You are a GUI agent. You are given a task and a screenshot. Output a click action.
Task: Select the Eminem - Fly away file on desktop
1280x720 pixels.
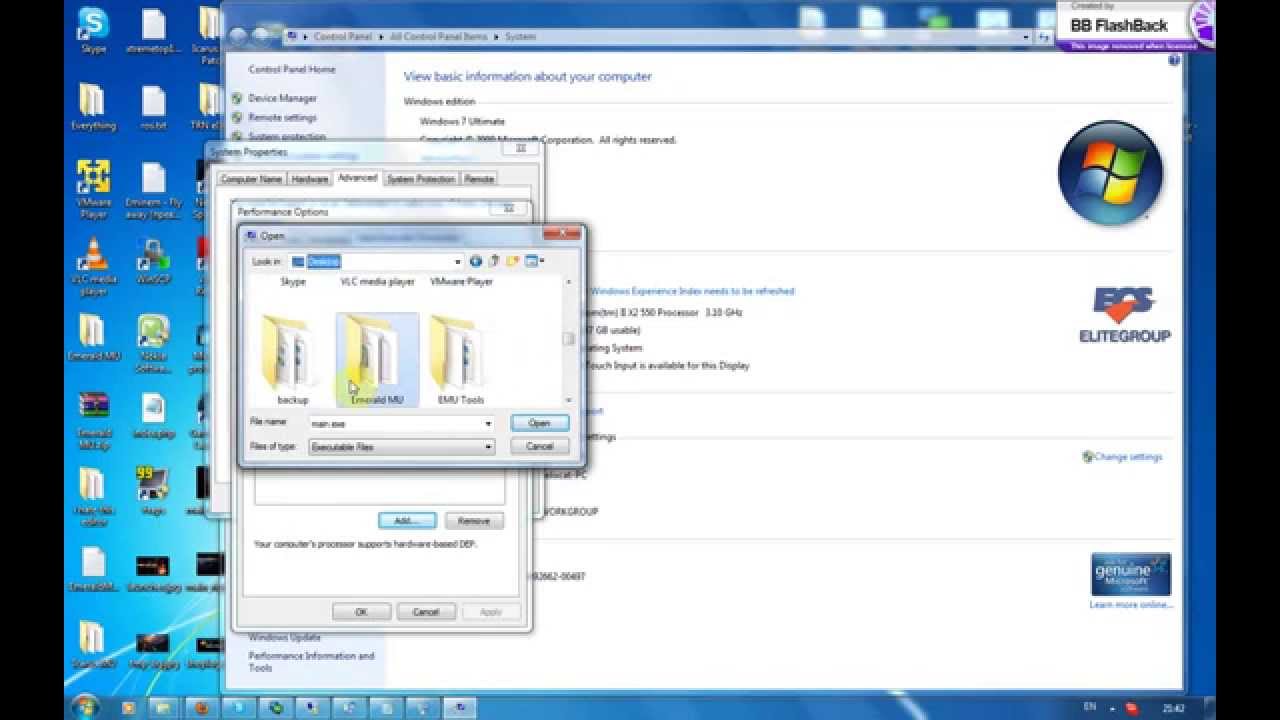tap(153, 190)
